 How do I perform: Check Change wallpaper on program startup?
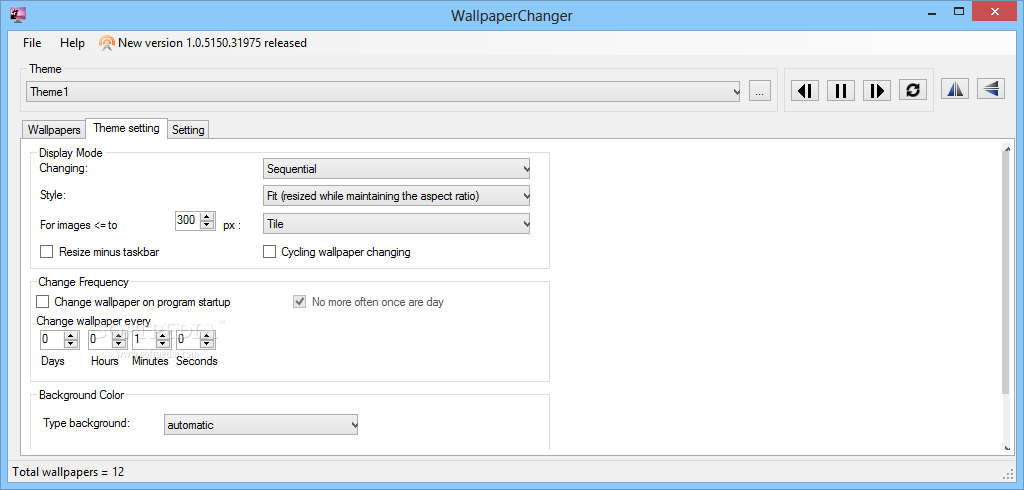tap(43, 302)
